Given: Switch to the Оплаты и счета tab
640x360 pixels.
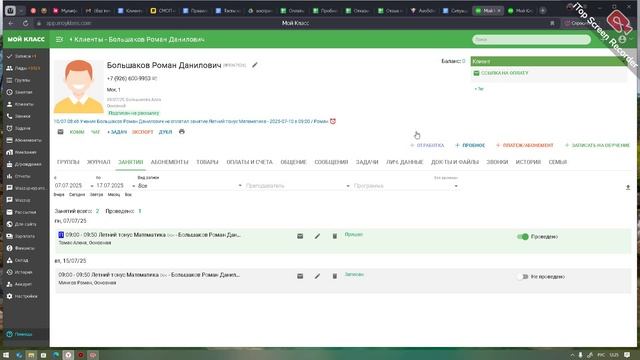Looking at the screenshot, I should click(249, 162).
